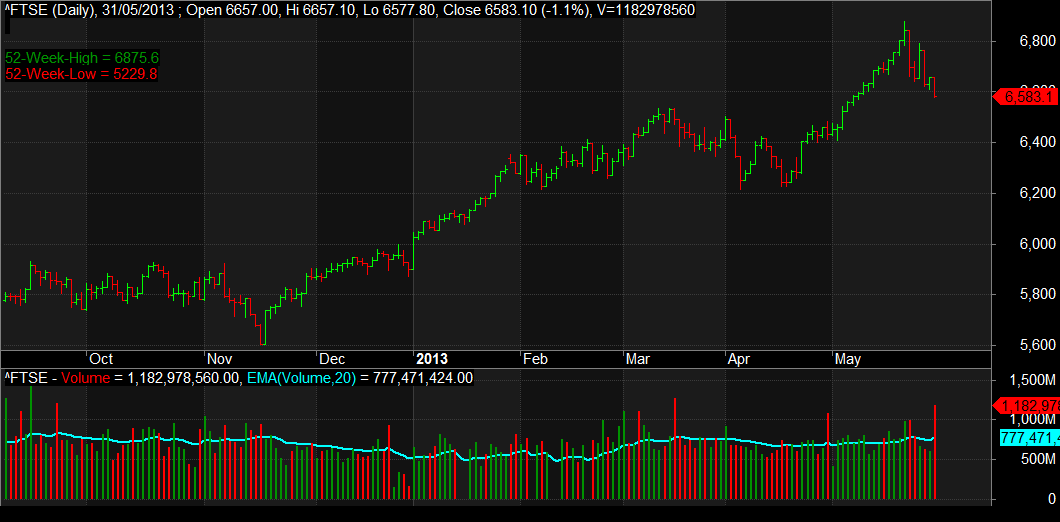Click the cyan 777,471 EMA value marker
Image resolution: width=1060 pixels, height=522 pixels.
[x=1029, y=438]
